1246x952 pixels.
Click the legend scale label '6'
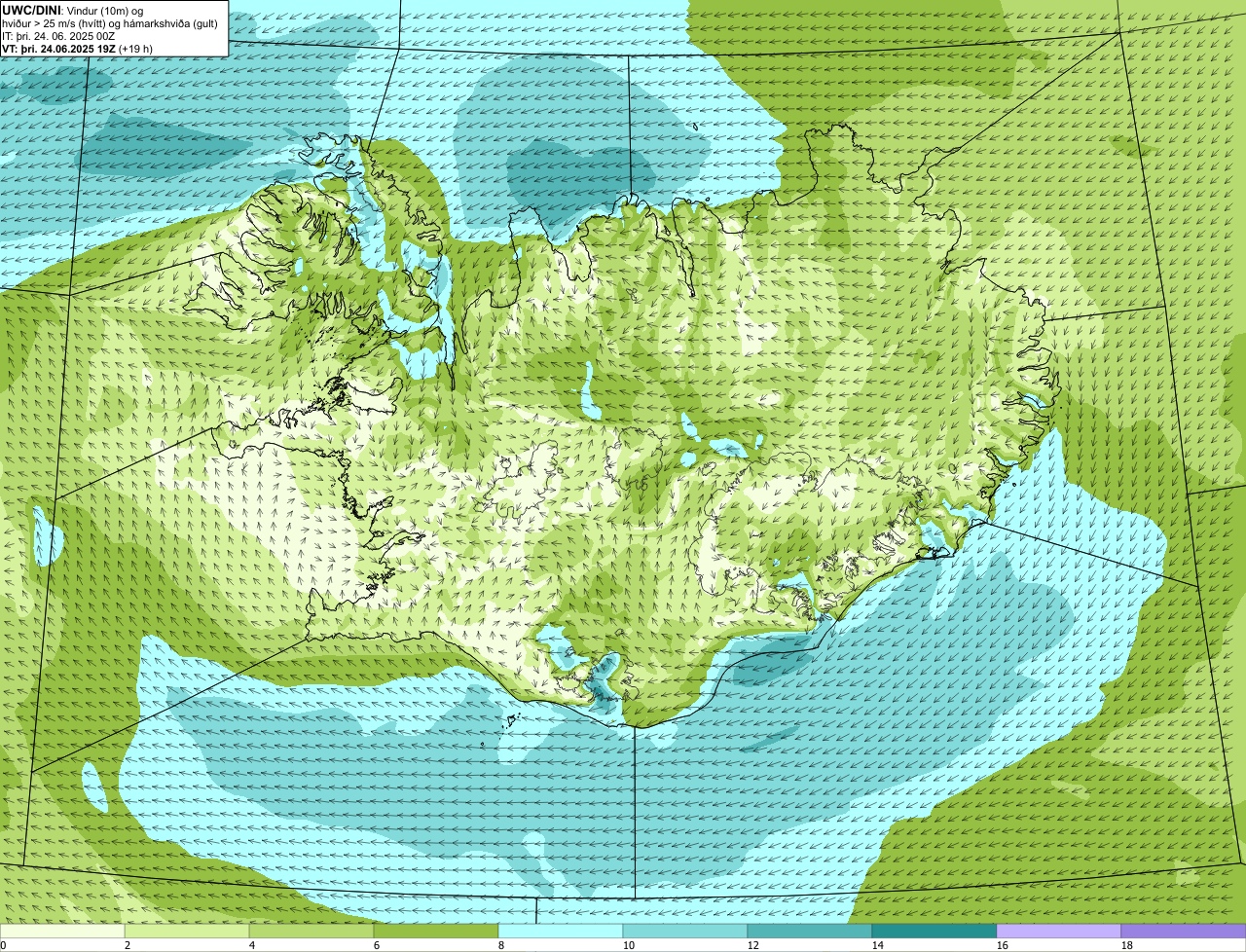coord(377,945)
